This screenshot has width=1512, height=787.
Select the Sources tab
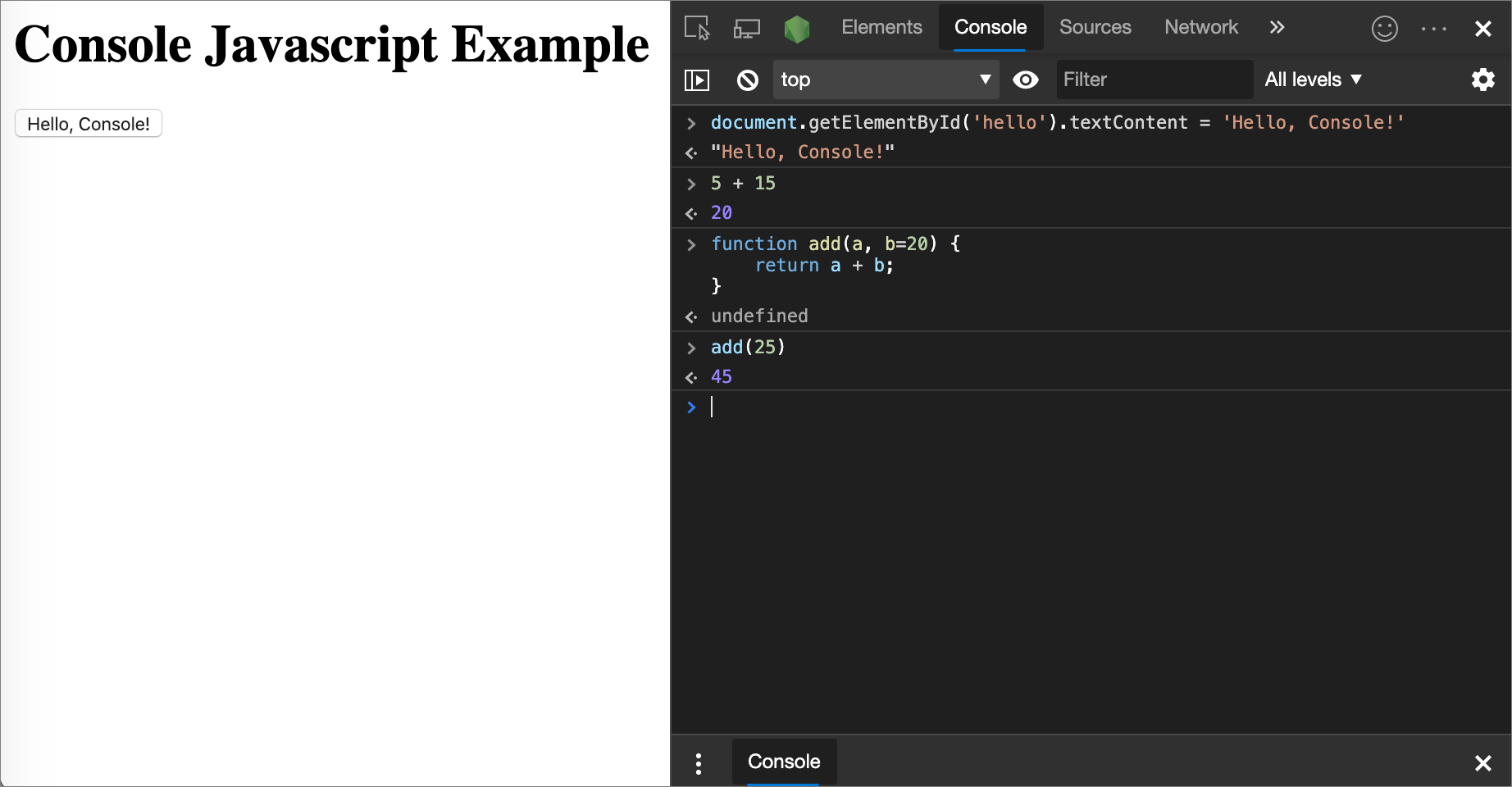(x=1095, y=27)
